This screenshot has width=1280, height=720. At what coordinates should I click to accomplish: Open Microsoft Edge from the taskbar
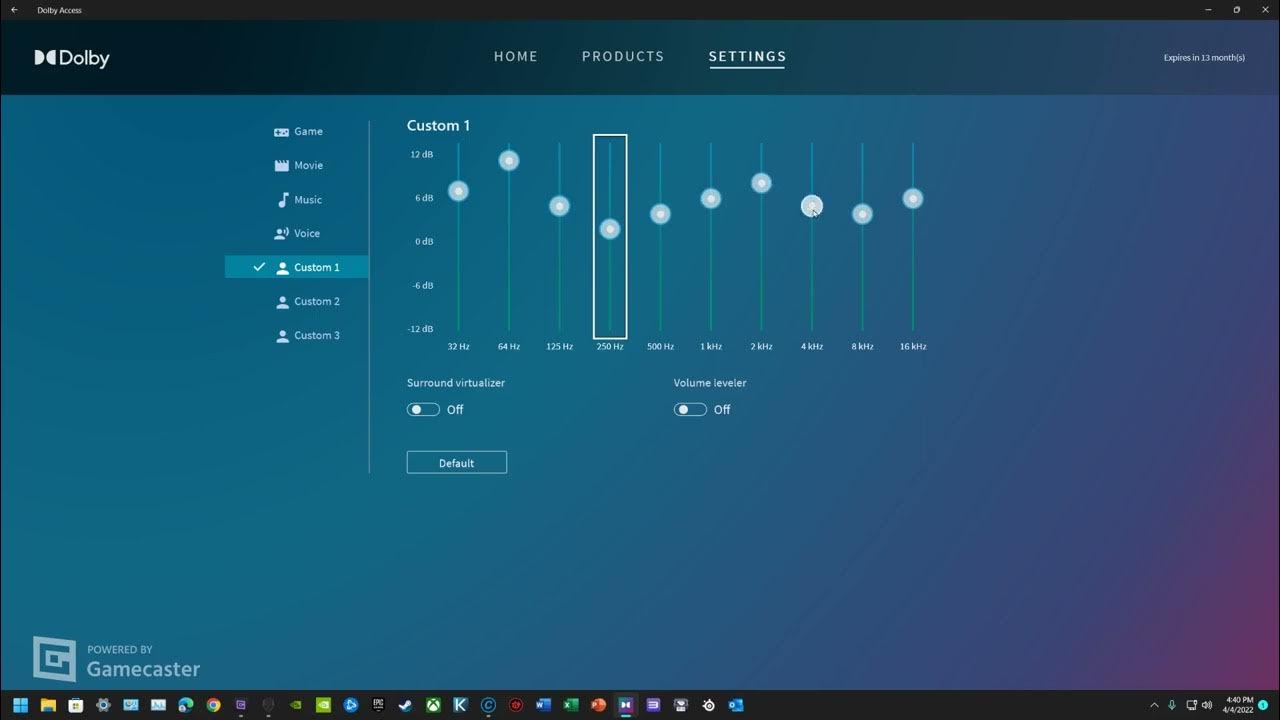(186, 705)
